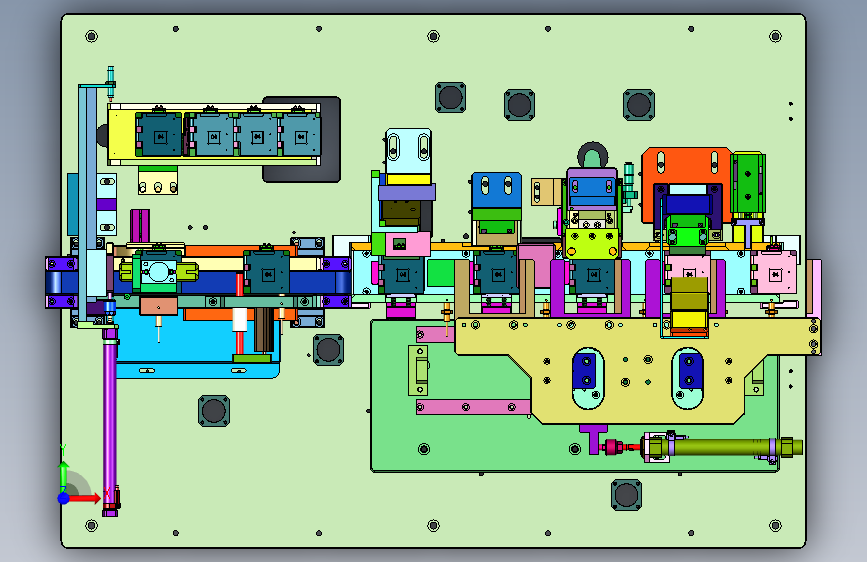Select the beige bracket with three holes
Viewport: 867px width, 562px height.
click(158, 183)
